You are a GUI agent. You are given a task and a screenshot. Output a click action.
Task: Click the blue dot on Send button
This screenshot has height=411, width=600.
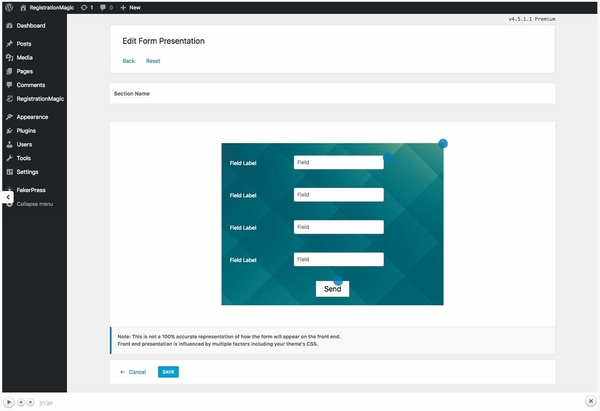[x=338, y=281]
